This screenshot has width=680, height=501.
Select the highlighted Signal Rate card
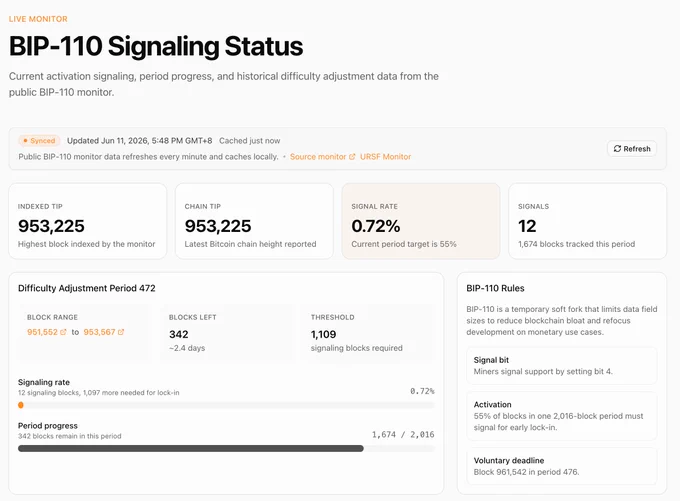[421, 221]
